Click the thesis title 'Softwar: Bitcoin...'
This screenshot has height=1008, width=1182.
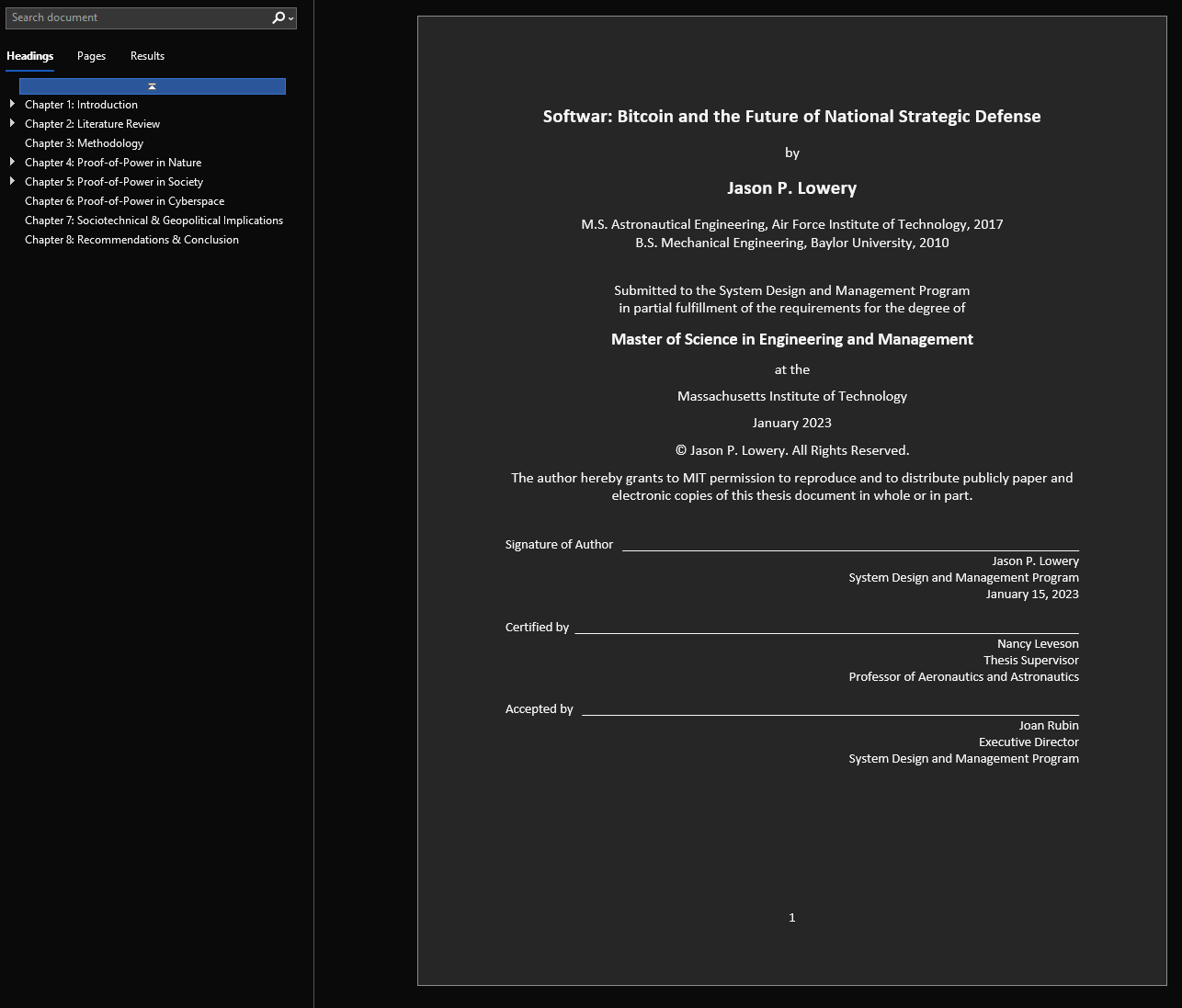(x=791, y=117)
